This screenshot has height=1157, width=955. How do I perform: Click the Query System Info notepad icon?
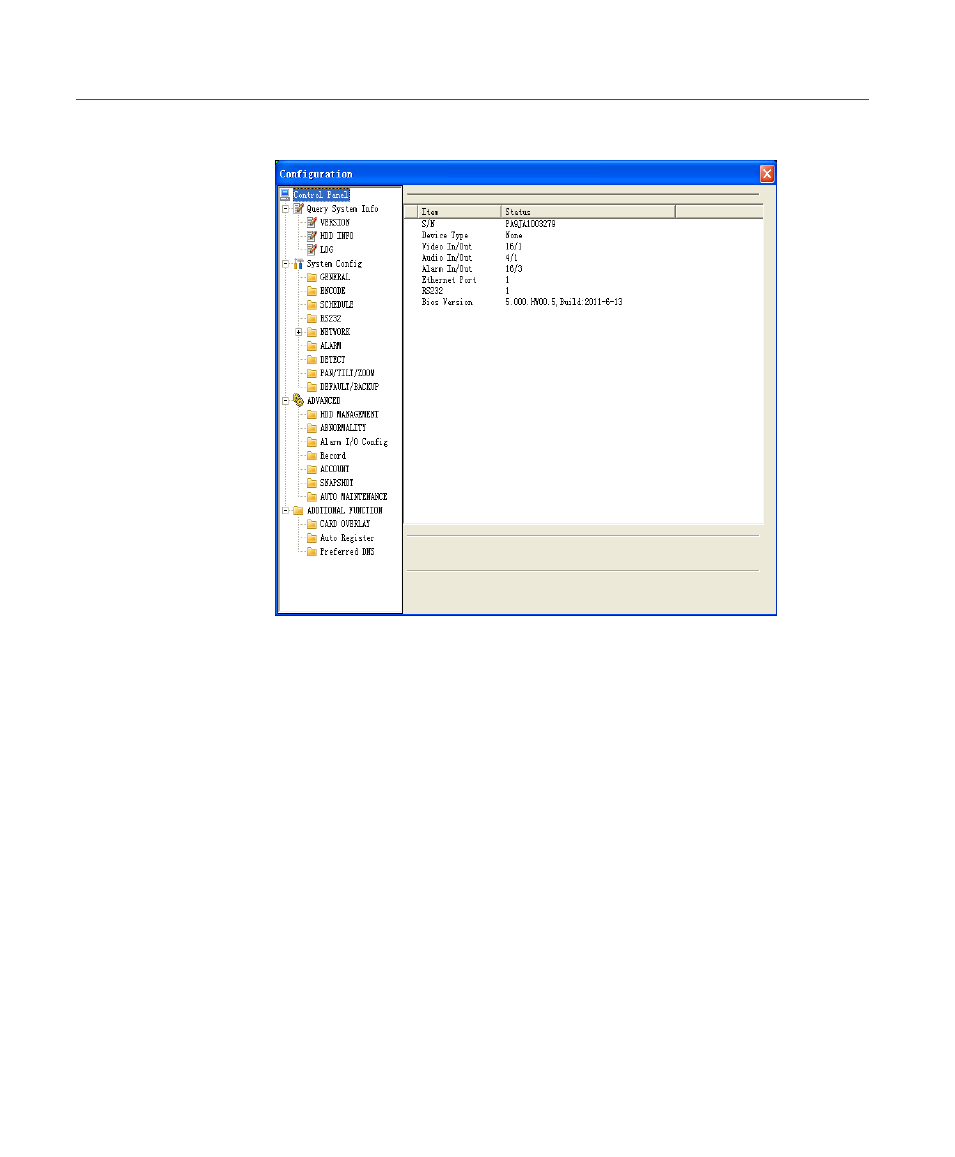click(298, 209)
